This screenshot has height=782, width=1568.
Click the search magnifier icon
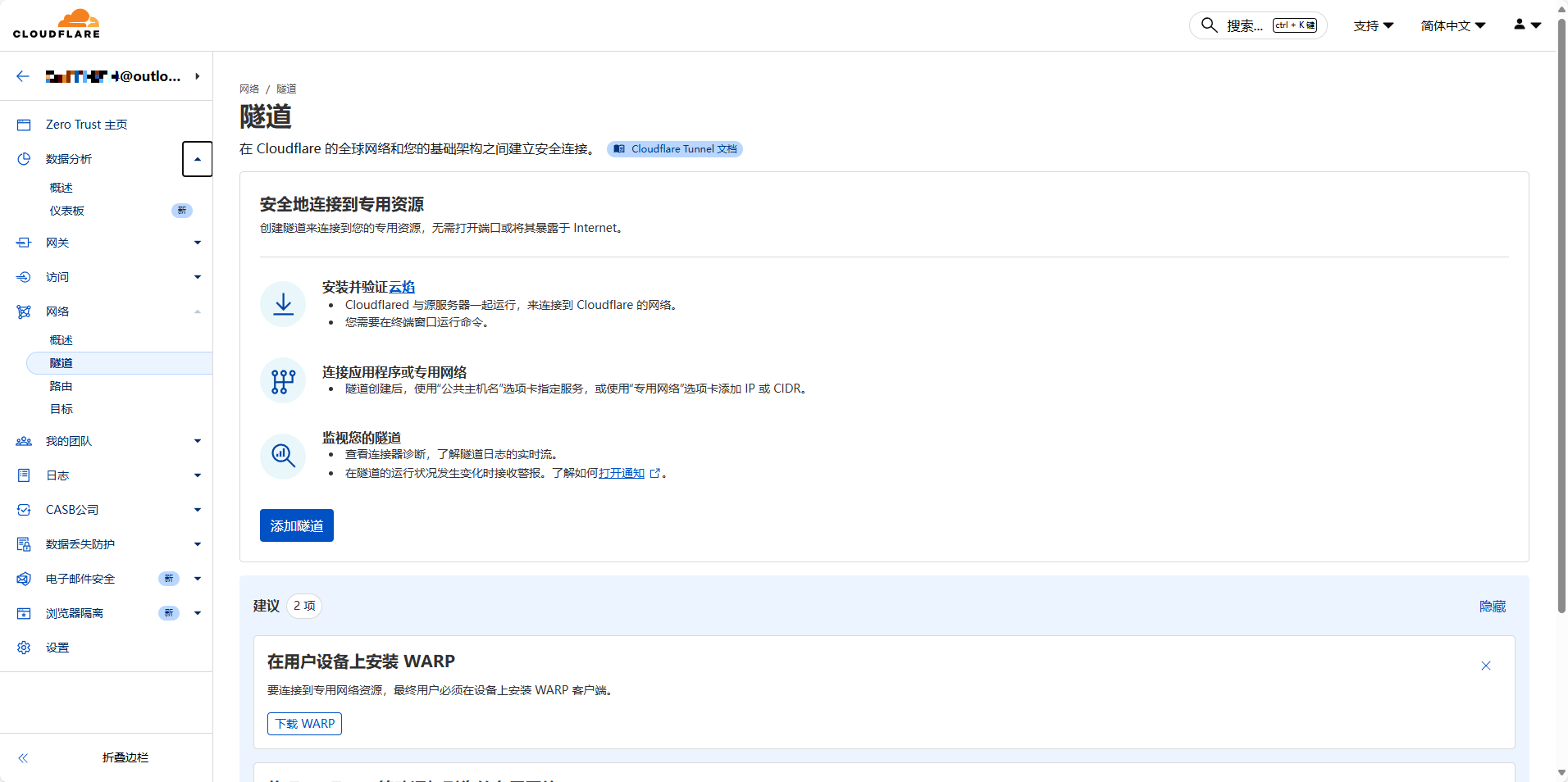(x=1209, y=25)
